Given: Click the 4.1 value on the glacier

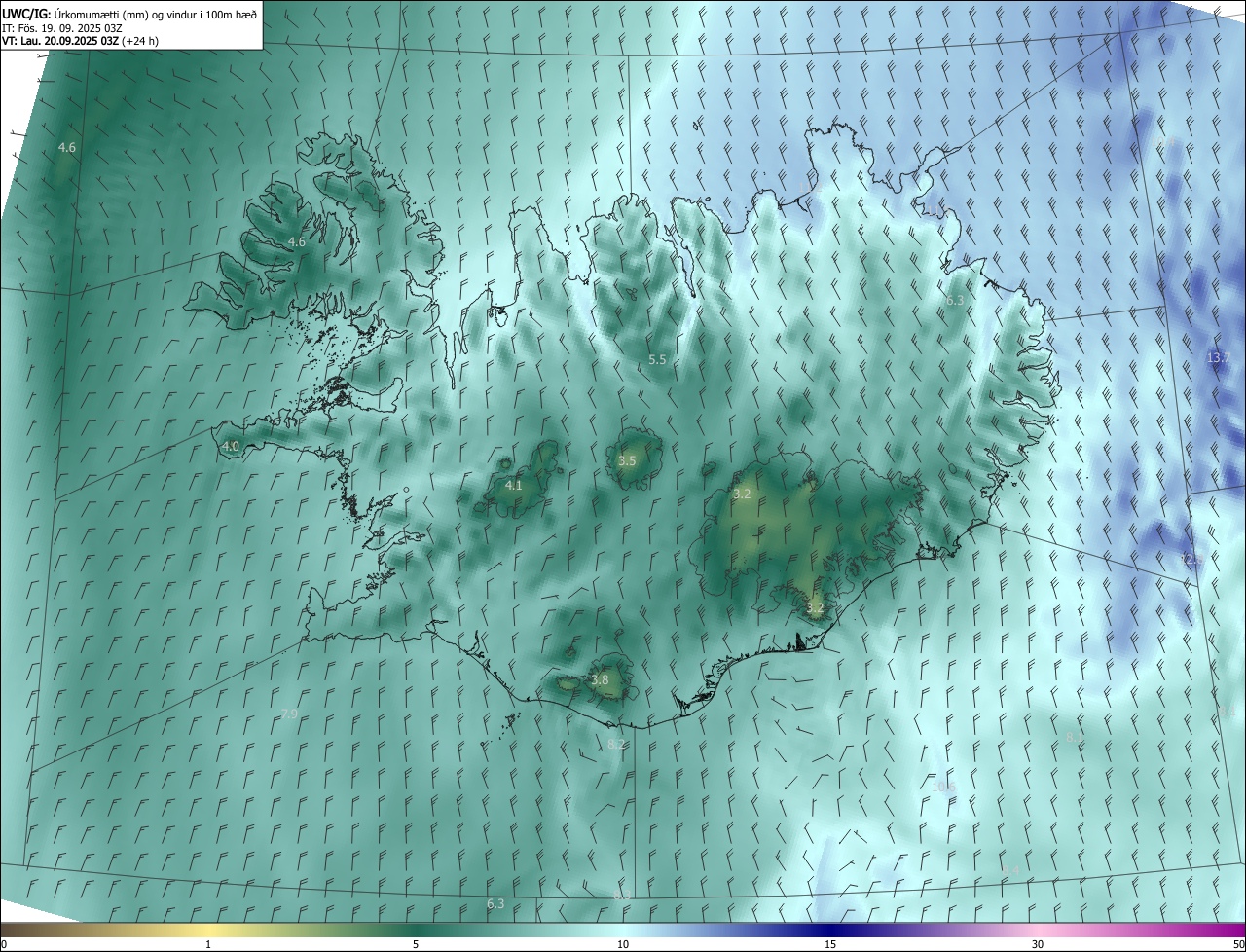Looking at the screenshot, I should point(513,485).
